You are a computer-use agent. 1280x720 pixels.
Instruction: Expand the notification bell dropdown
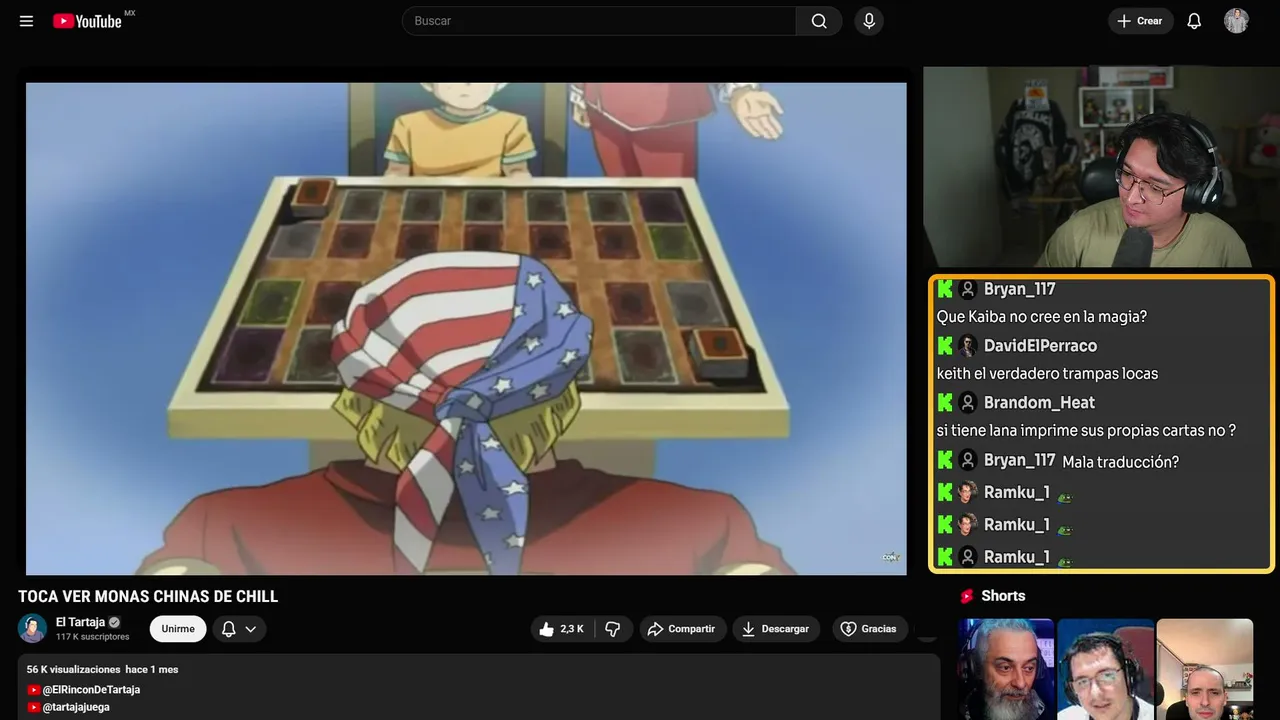[x=239, y=629]
